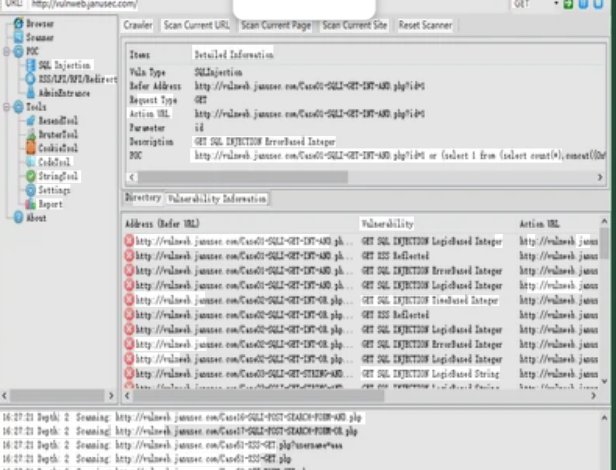This screenshot has width=616, height=470.
Task: Select the Scanner icon in sidebar tree
Action: coord(18,37)
